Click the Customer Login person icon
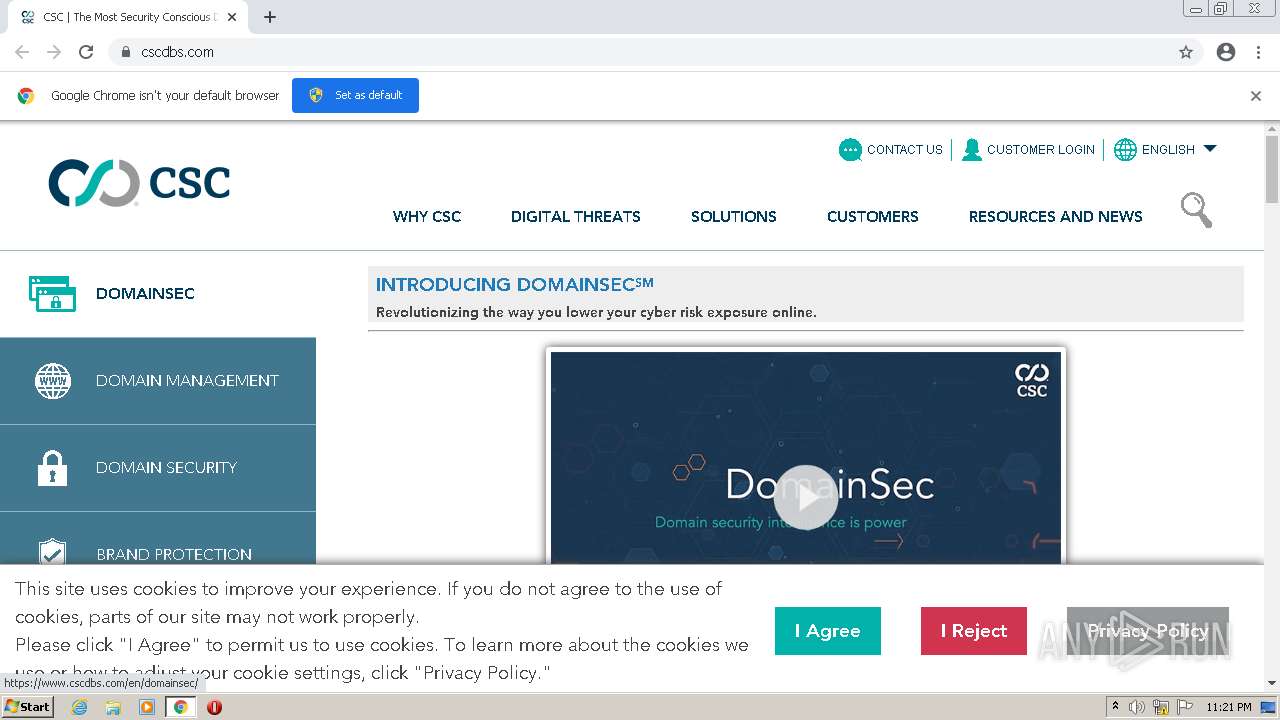Screen dimensions: 1280x720 tap(971, 150)
